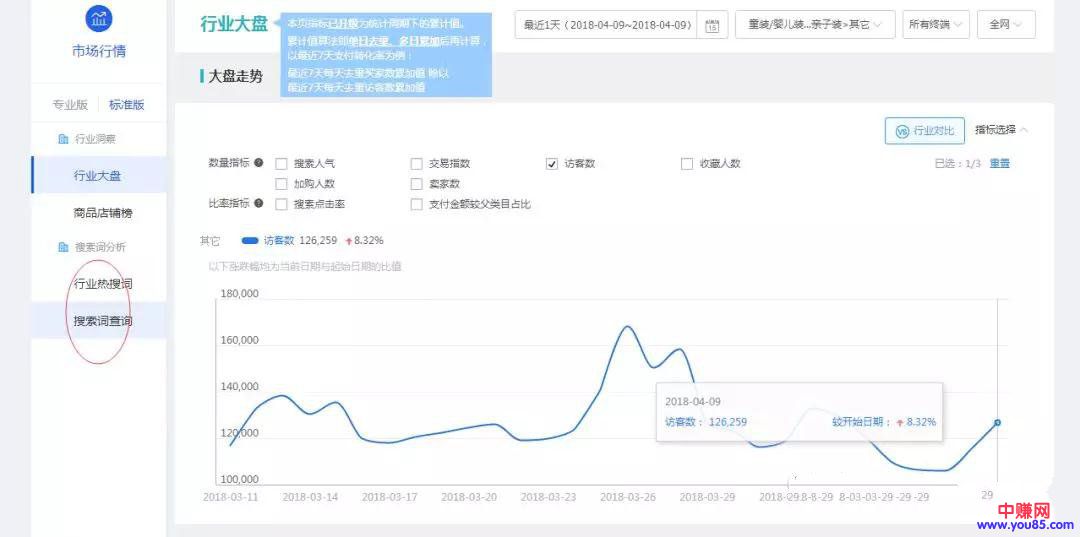The image size is (1080, 537).
Task: Open the calendar icon in date picker
Action: point(711,26)
